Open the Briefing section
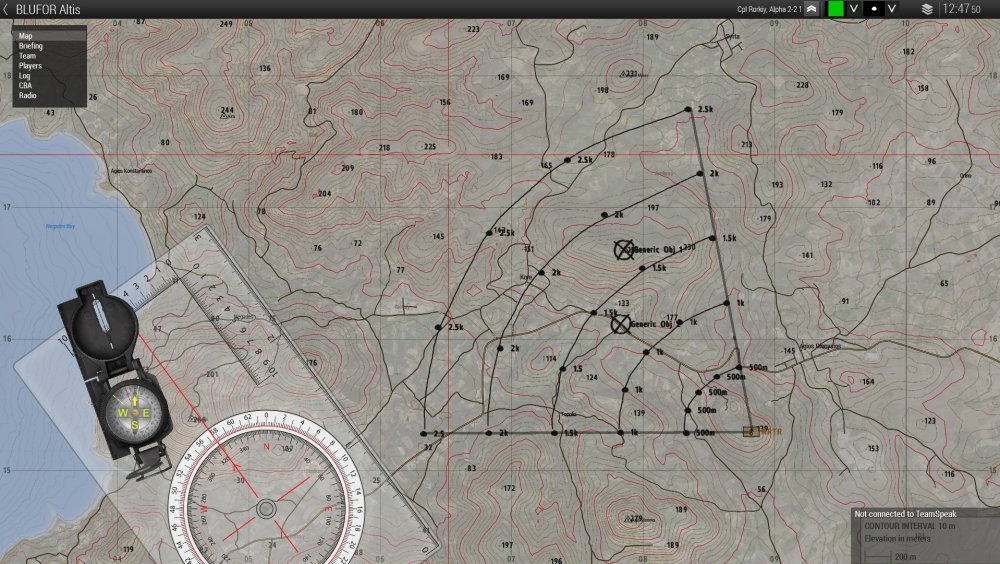 click(x=31, y=46)
